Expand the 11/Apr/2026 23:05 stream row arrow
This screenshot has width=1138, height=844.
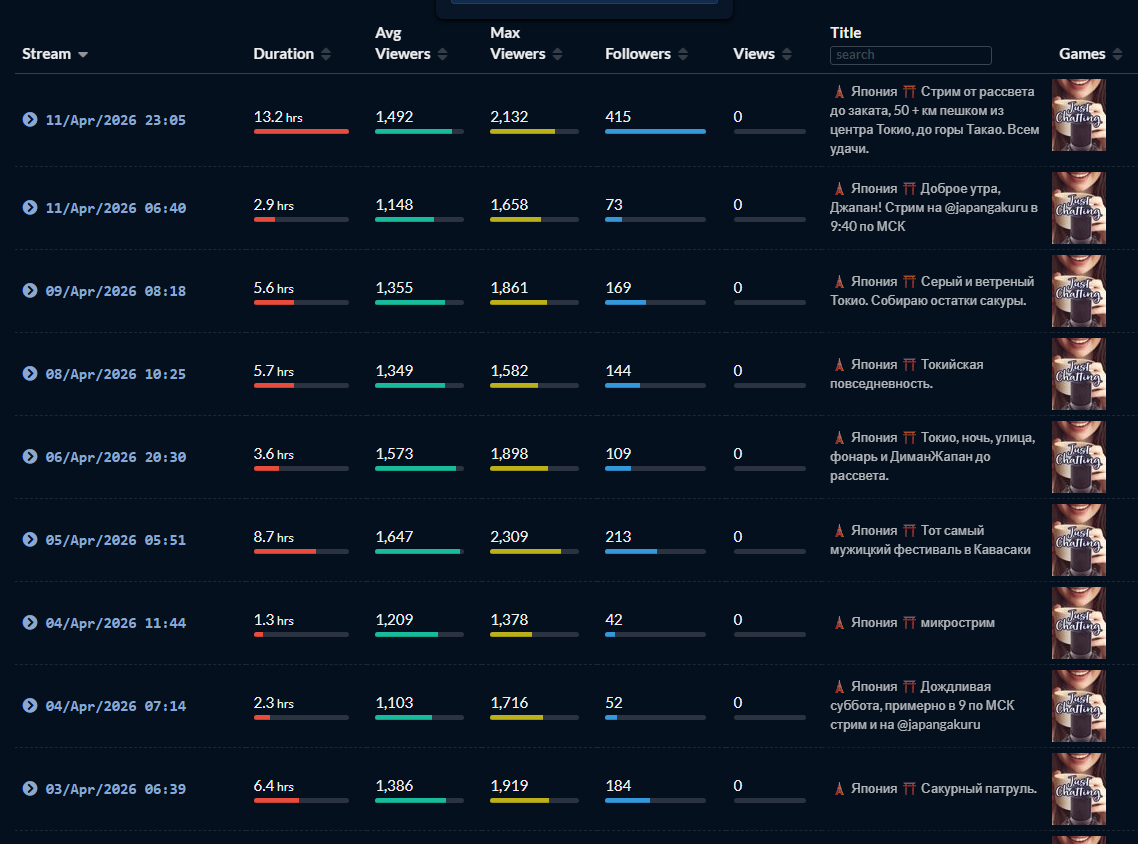30,120
